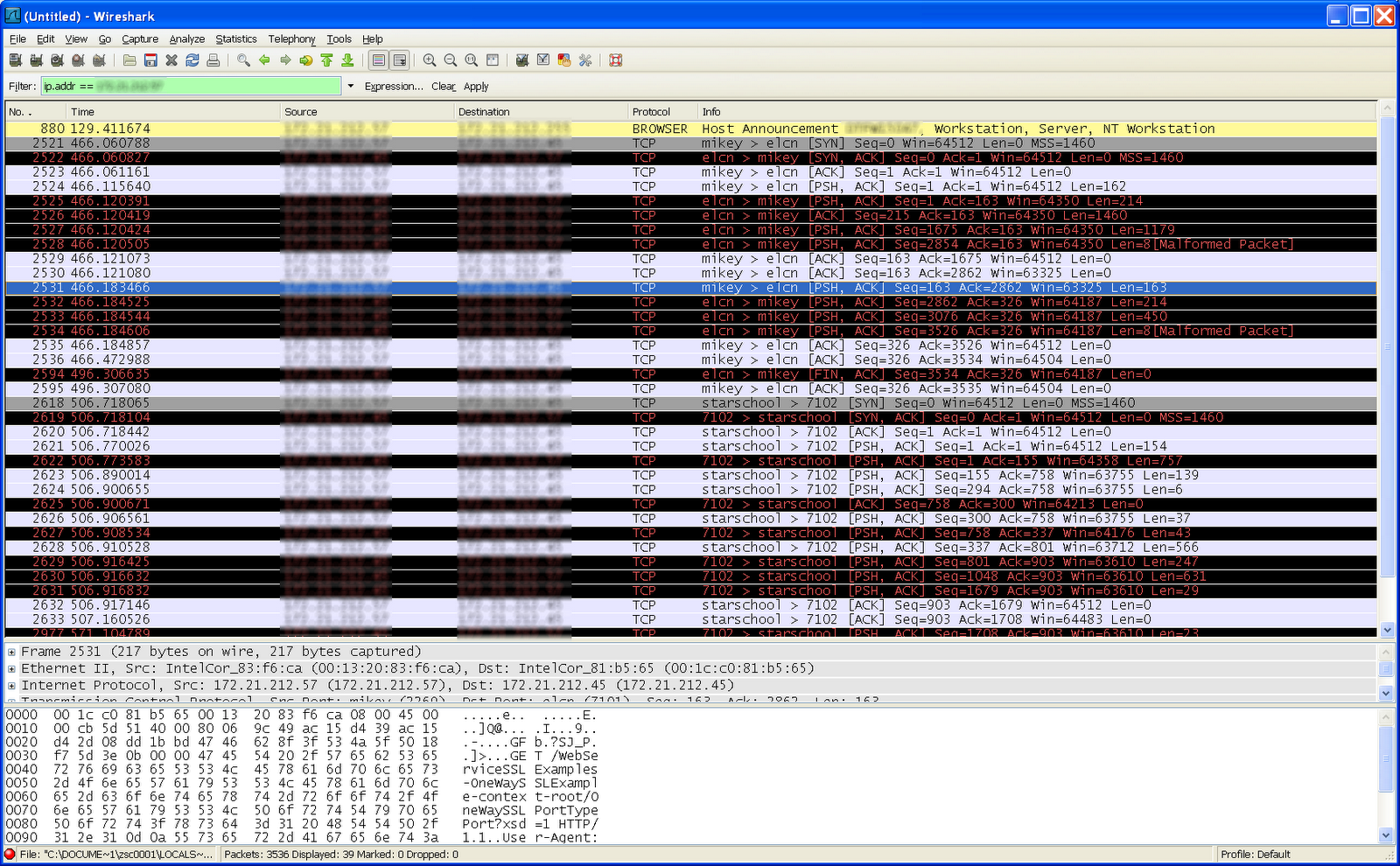Open a capture file
Screen dimensions: 1400x866
tap(129, 60)
